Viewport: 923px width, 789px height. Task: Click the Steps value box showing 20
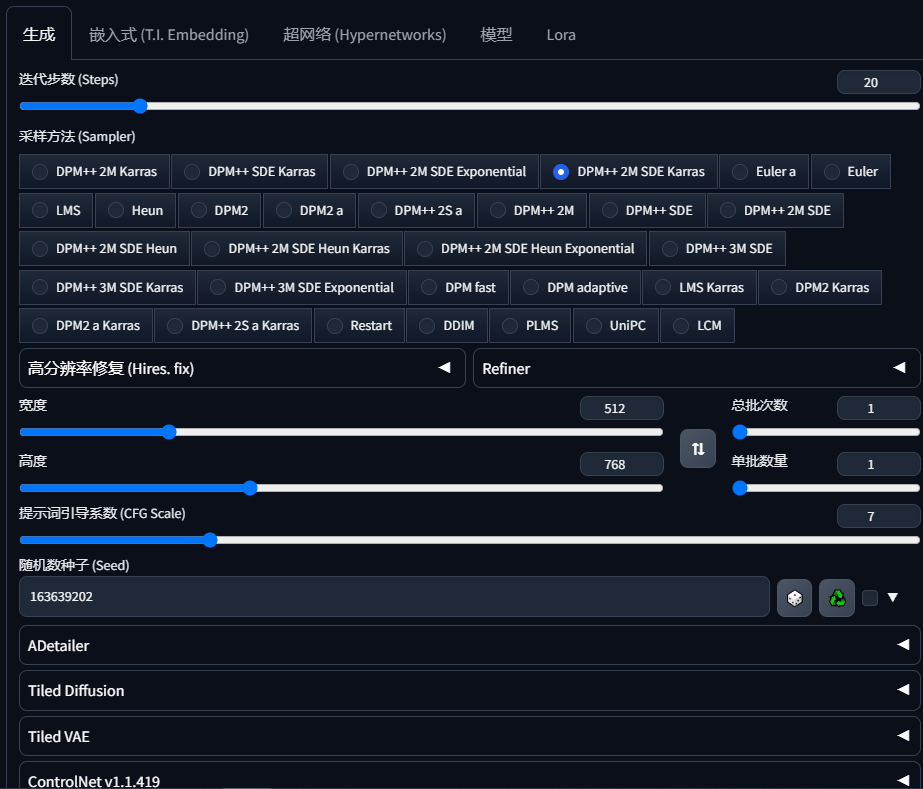(x=878, y=82)
